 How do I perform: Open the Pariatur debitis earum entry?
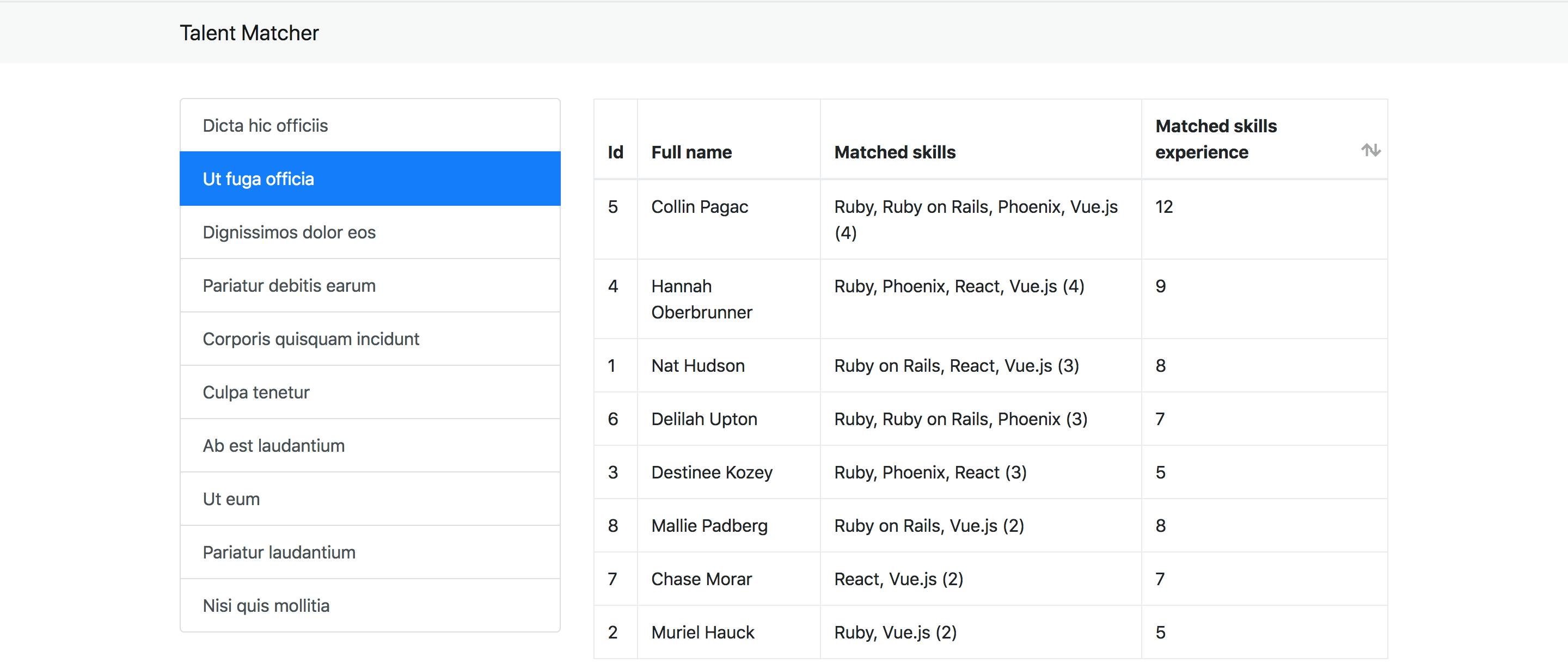click(x=370, y=286)
